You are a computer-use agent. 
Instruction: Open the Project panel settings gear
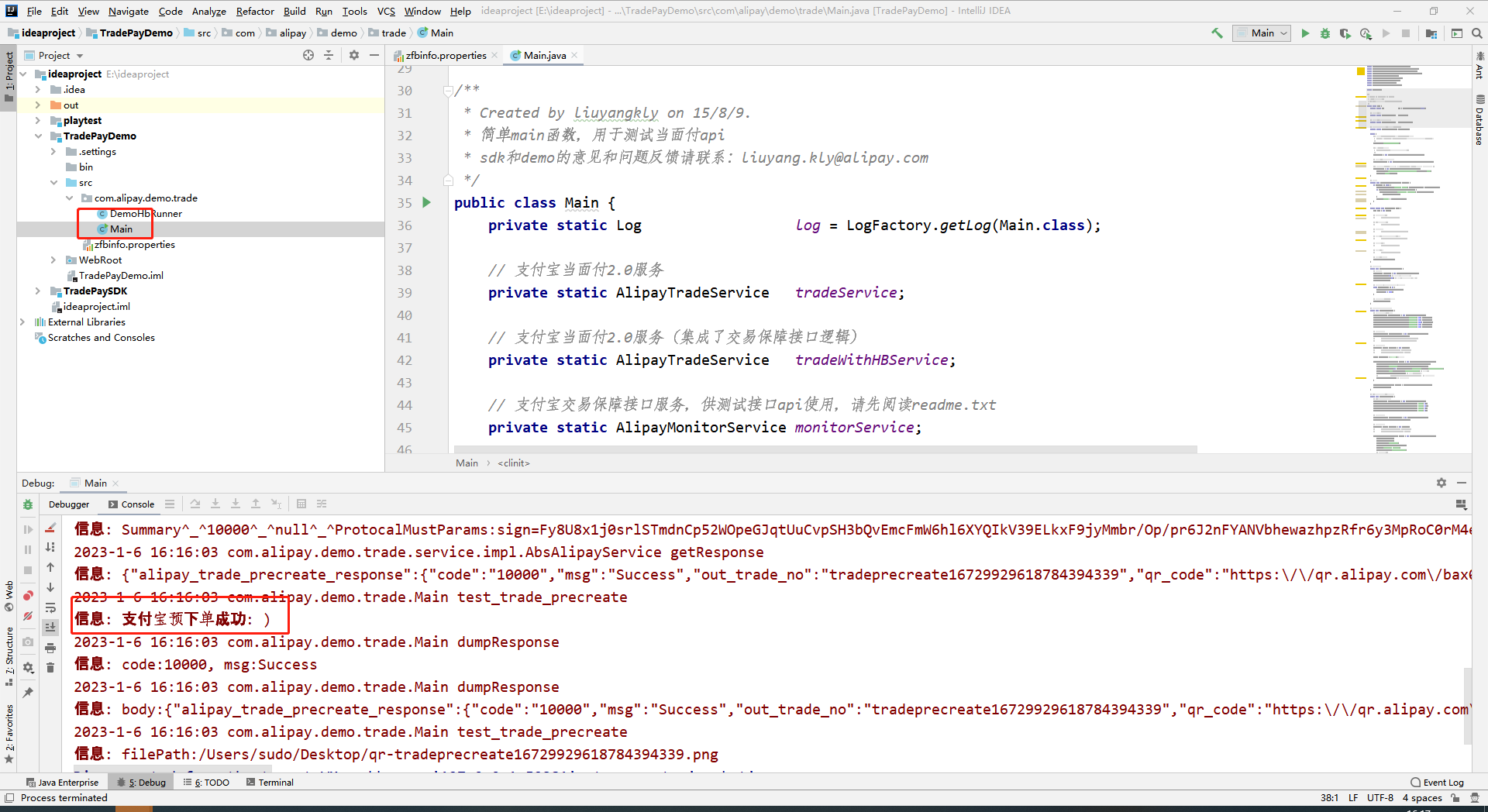pyautogui.click(x=354, y=55)
